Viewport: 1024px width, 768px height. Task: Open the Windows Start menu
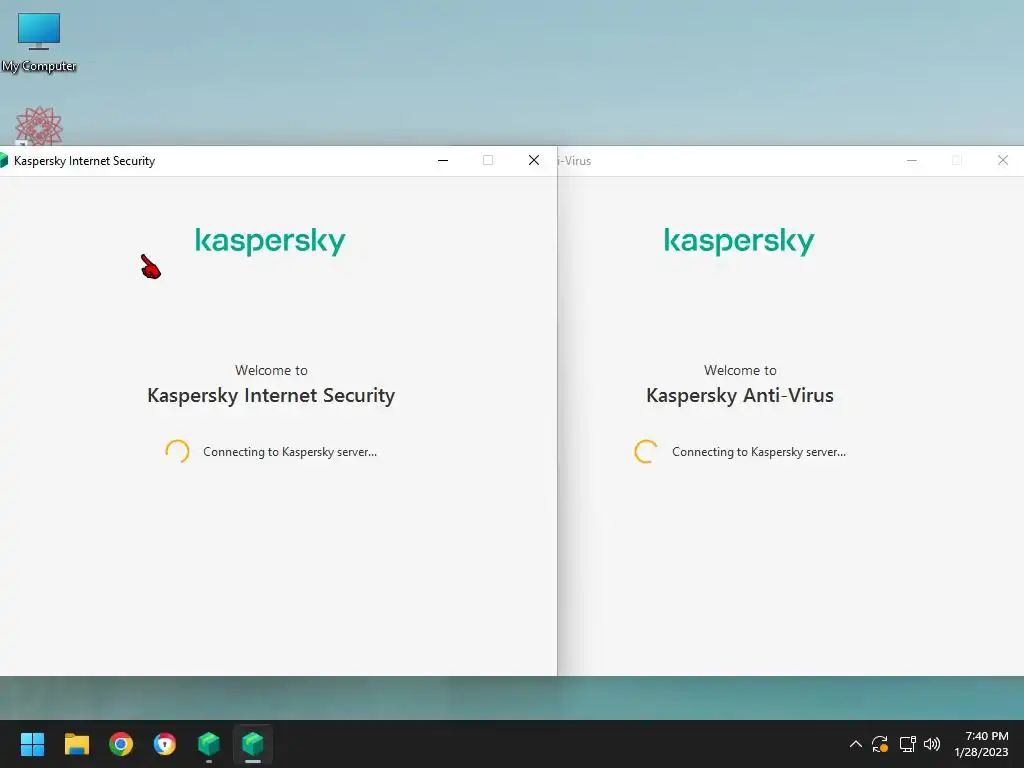pyautogui.click(x=32, y=744)
